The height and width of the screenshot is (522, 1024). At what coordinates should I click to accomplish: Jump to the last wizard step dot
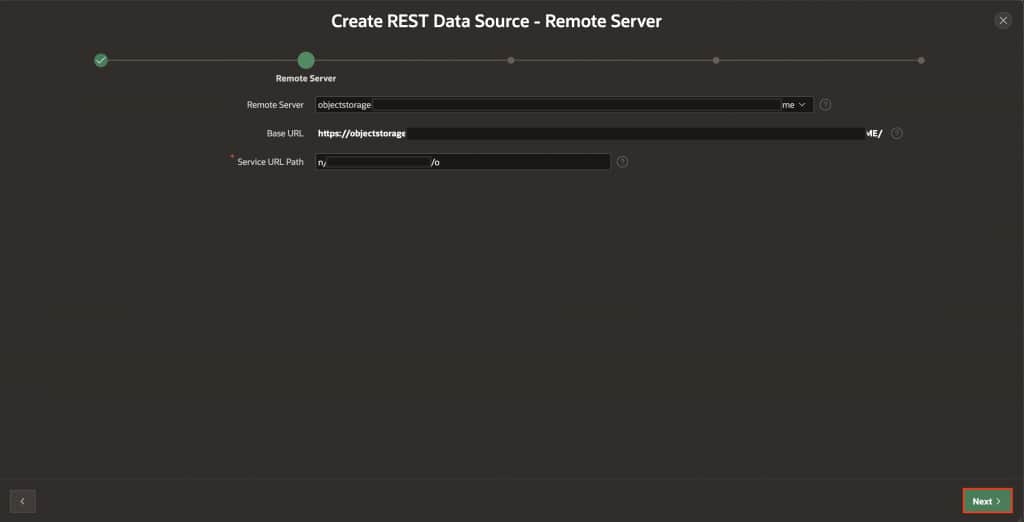921,60
